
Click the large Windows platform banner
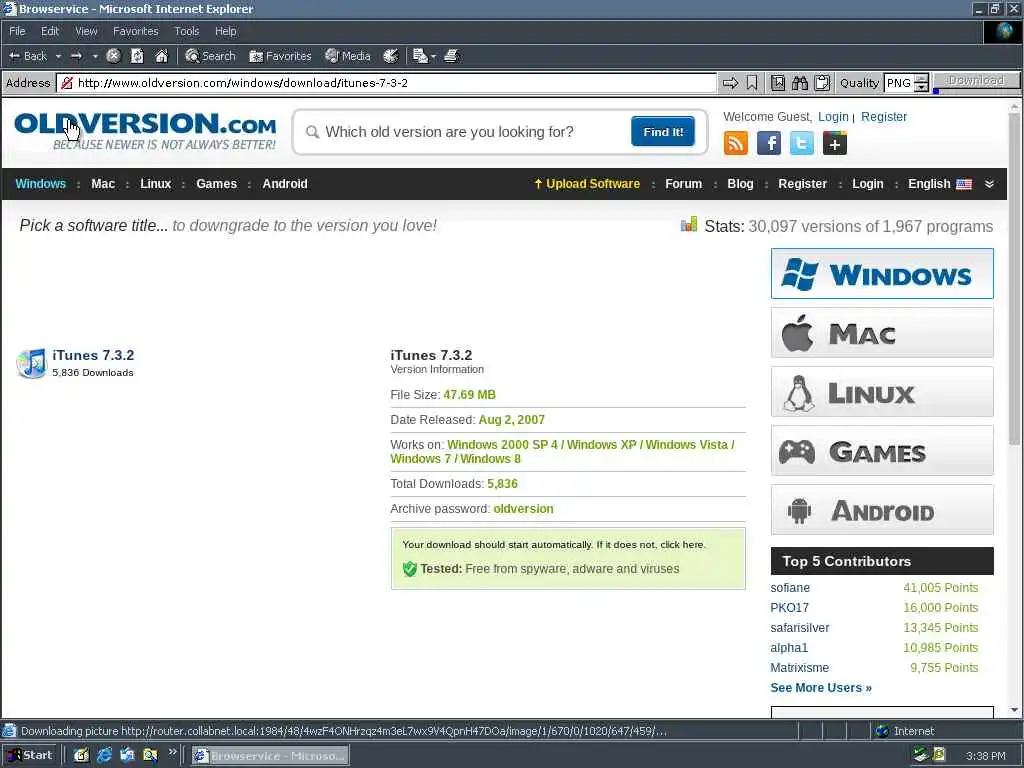882,274
